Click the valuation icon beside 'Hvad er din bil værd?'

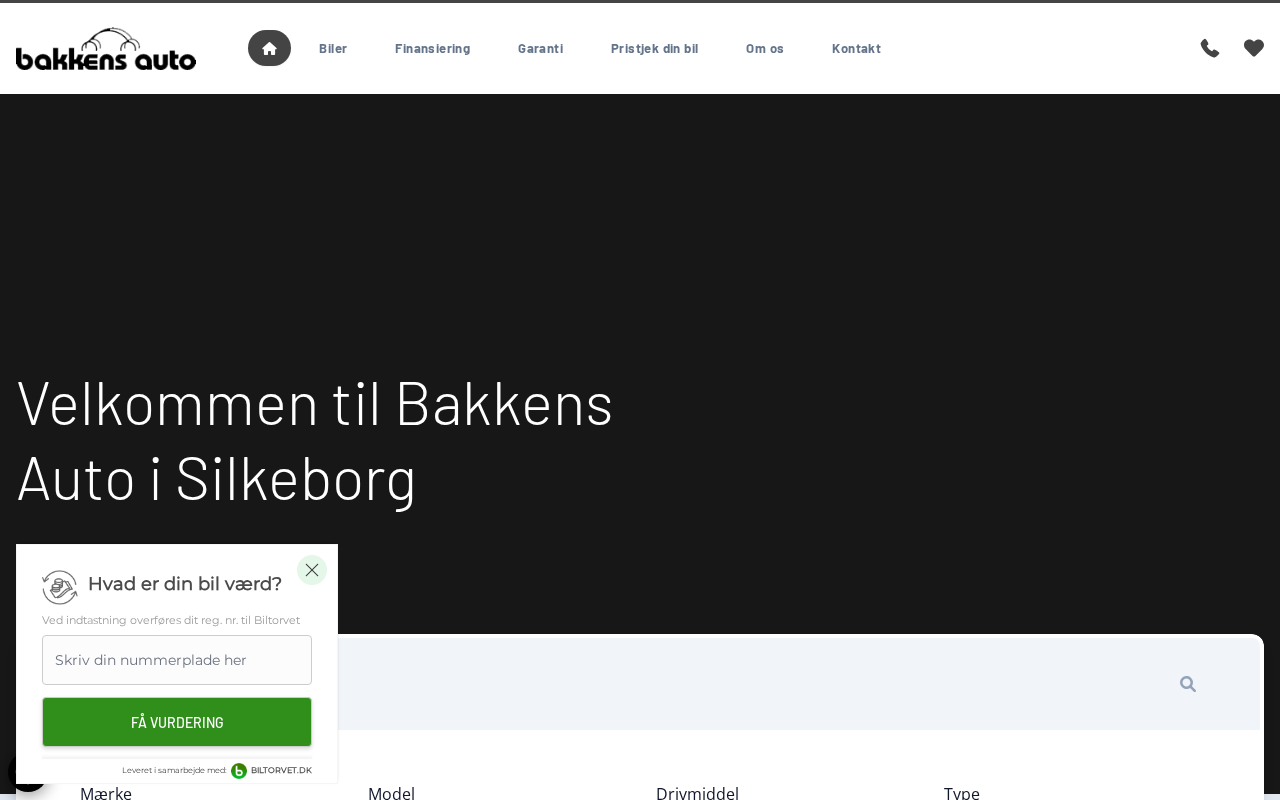click(x=60, y=587)
